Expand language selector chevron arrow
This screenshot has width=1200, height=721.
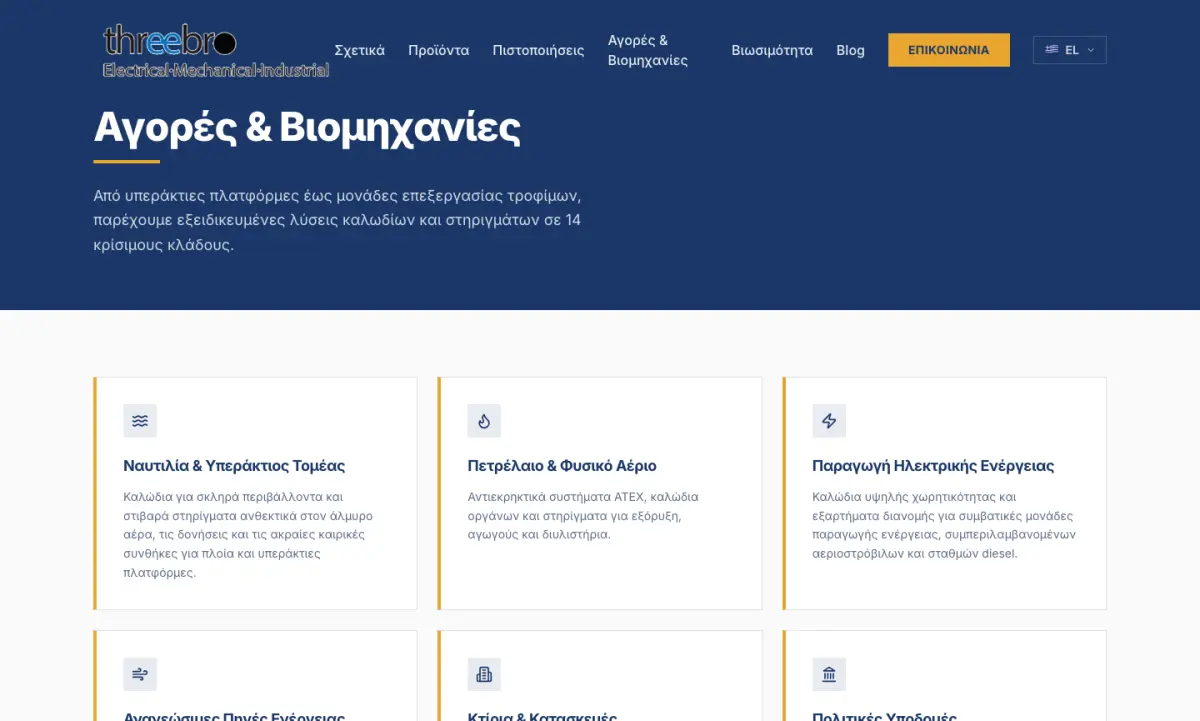pyautogui.click(x=1091, y=50)
